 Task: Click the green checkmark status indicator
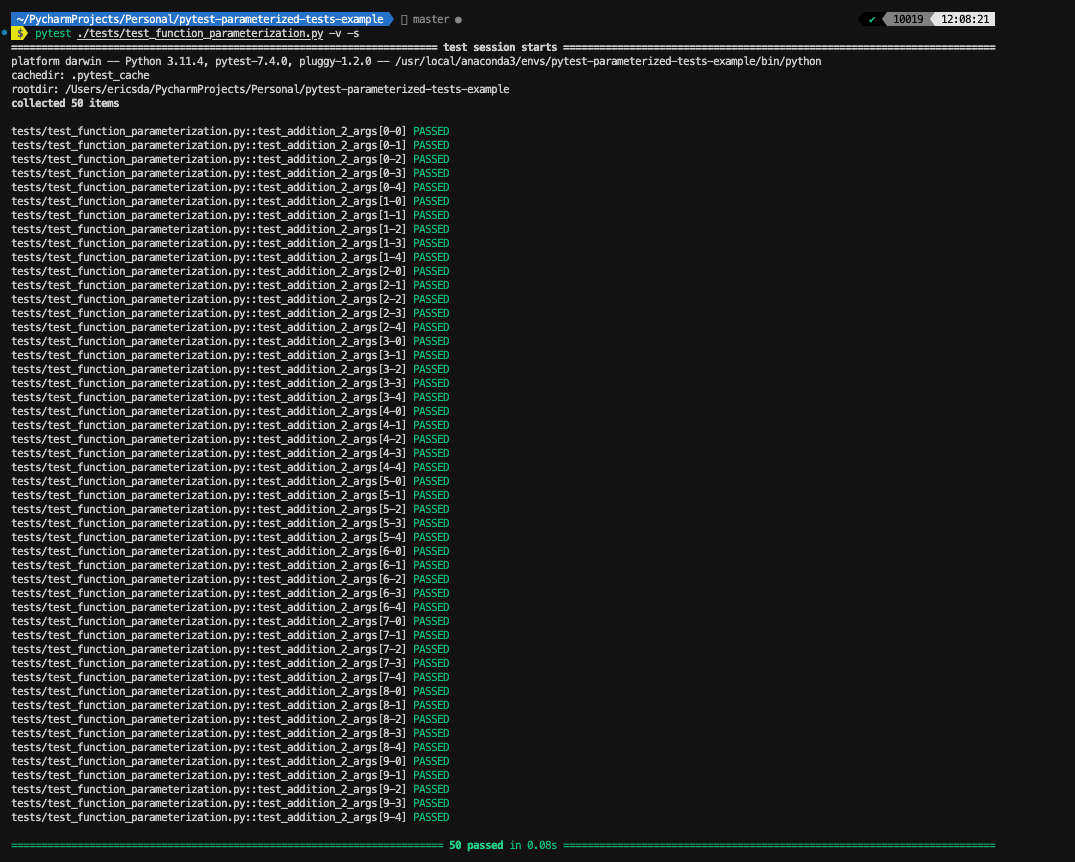[x=873, y=18]
